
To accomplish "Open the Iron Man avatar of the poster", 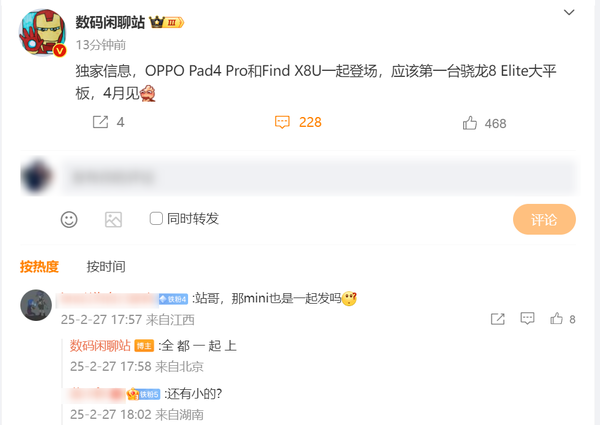I will coord(43,33).
